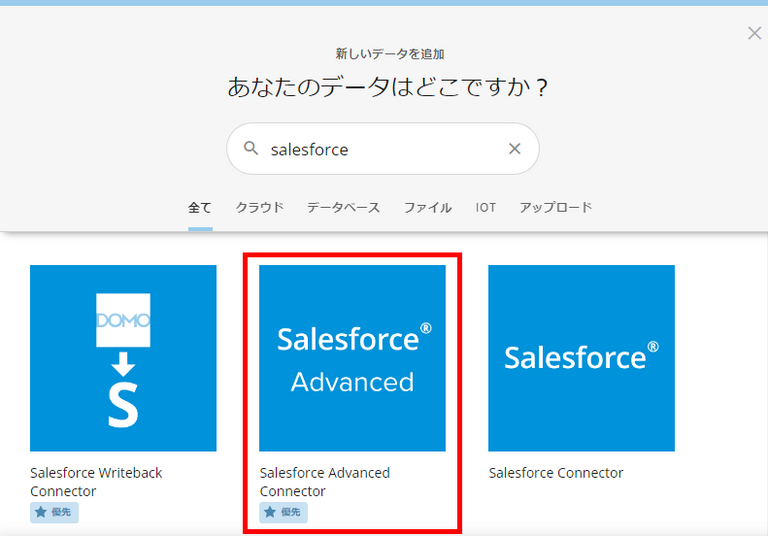The width and height of the screenshot is (768, 536).
Task: Click the Salesforce Connector name
Action: click(556, 473)
